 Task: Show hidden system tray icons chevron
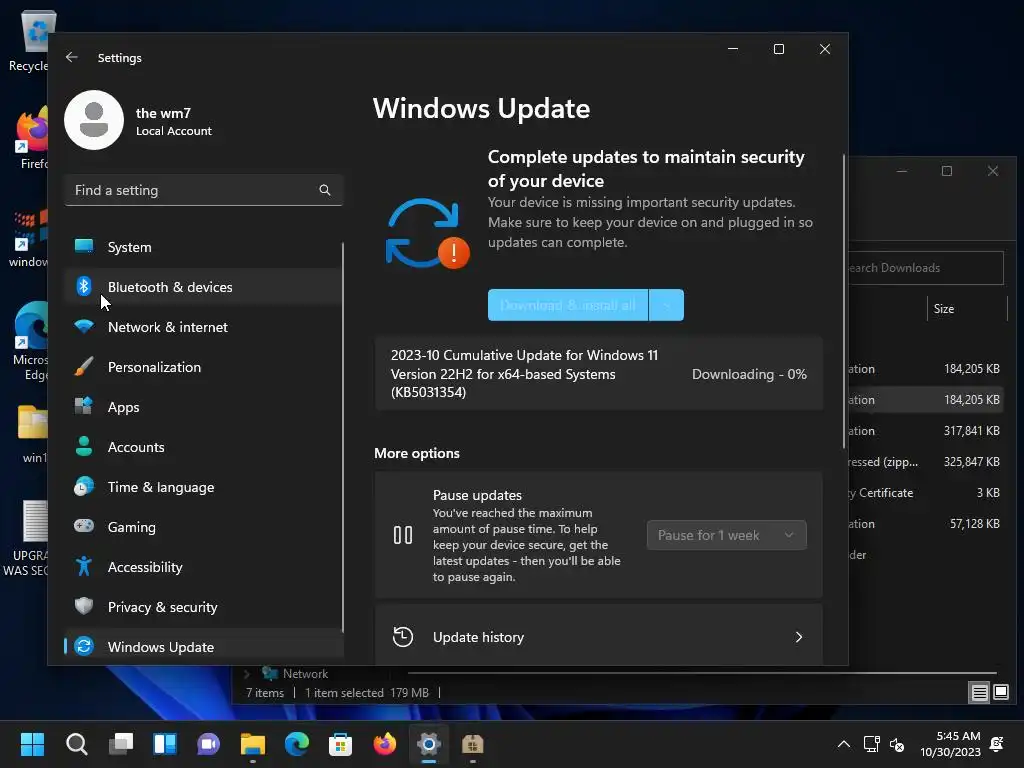click(844, 744)
